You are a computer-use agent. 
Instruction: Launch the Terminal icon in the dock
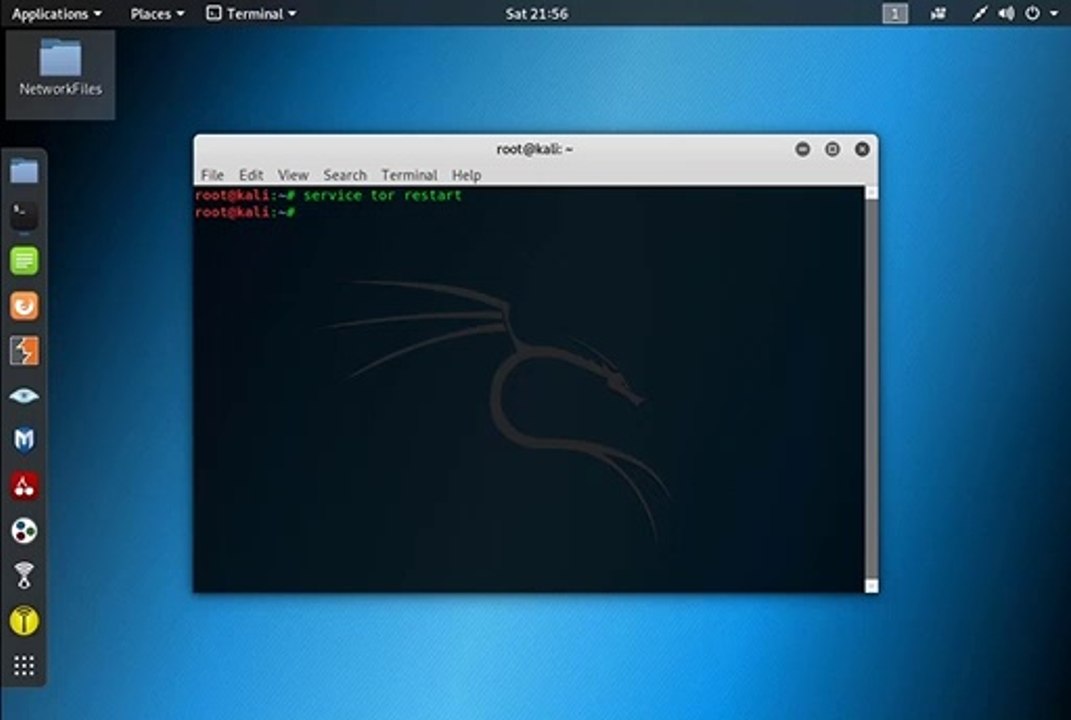[x=24, y=216]
